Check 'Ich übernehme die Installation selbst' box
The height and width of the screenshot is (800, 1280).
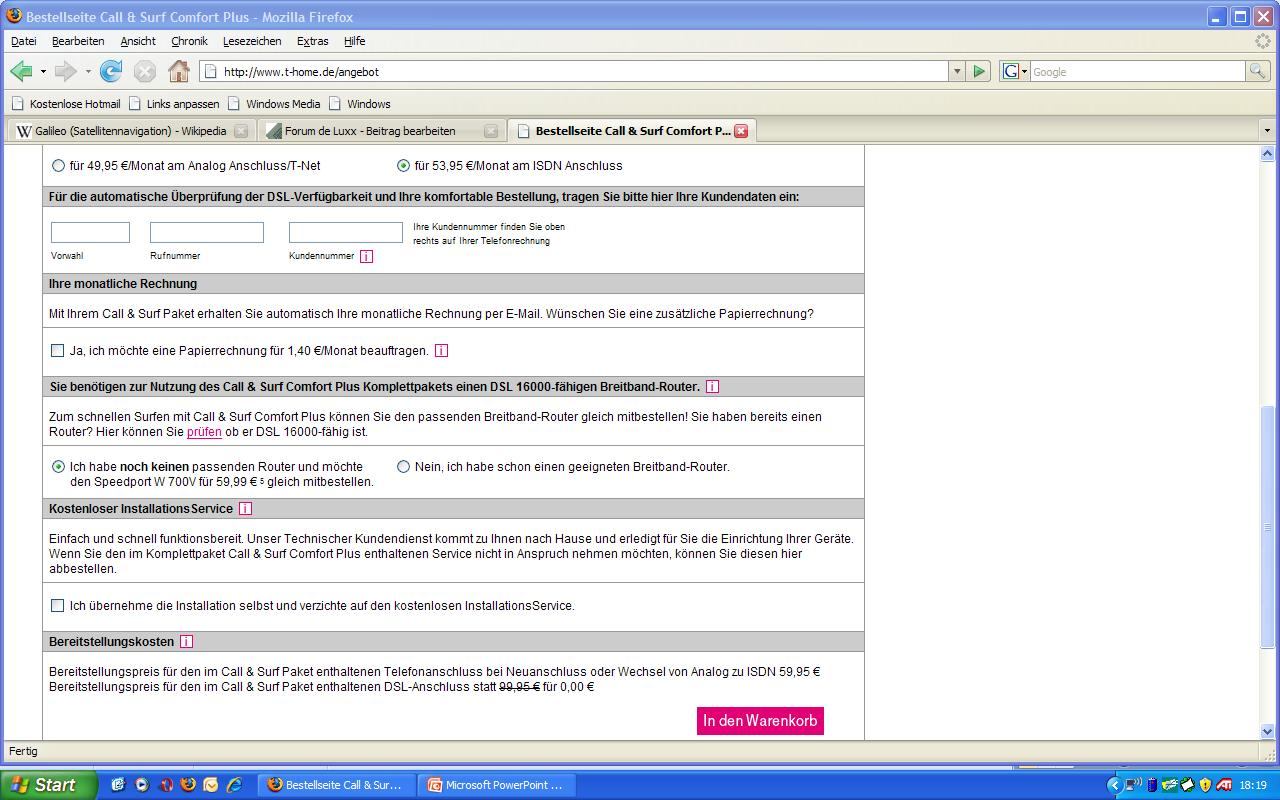click(57, 606)
